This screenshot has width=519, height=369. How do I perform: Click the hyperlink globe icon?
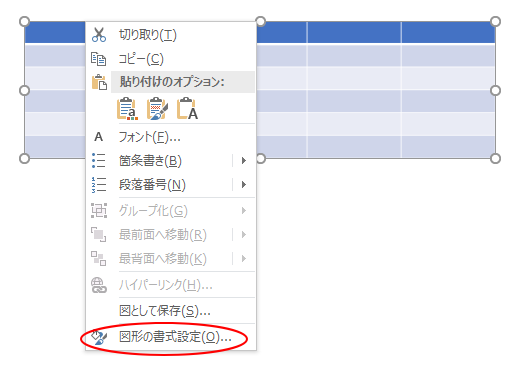tap(99, 285)
